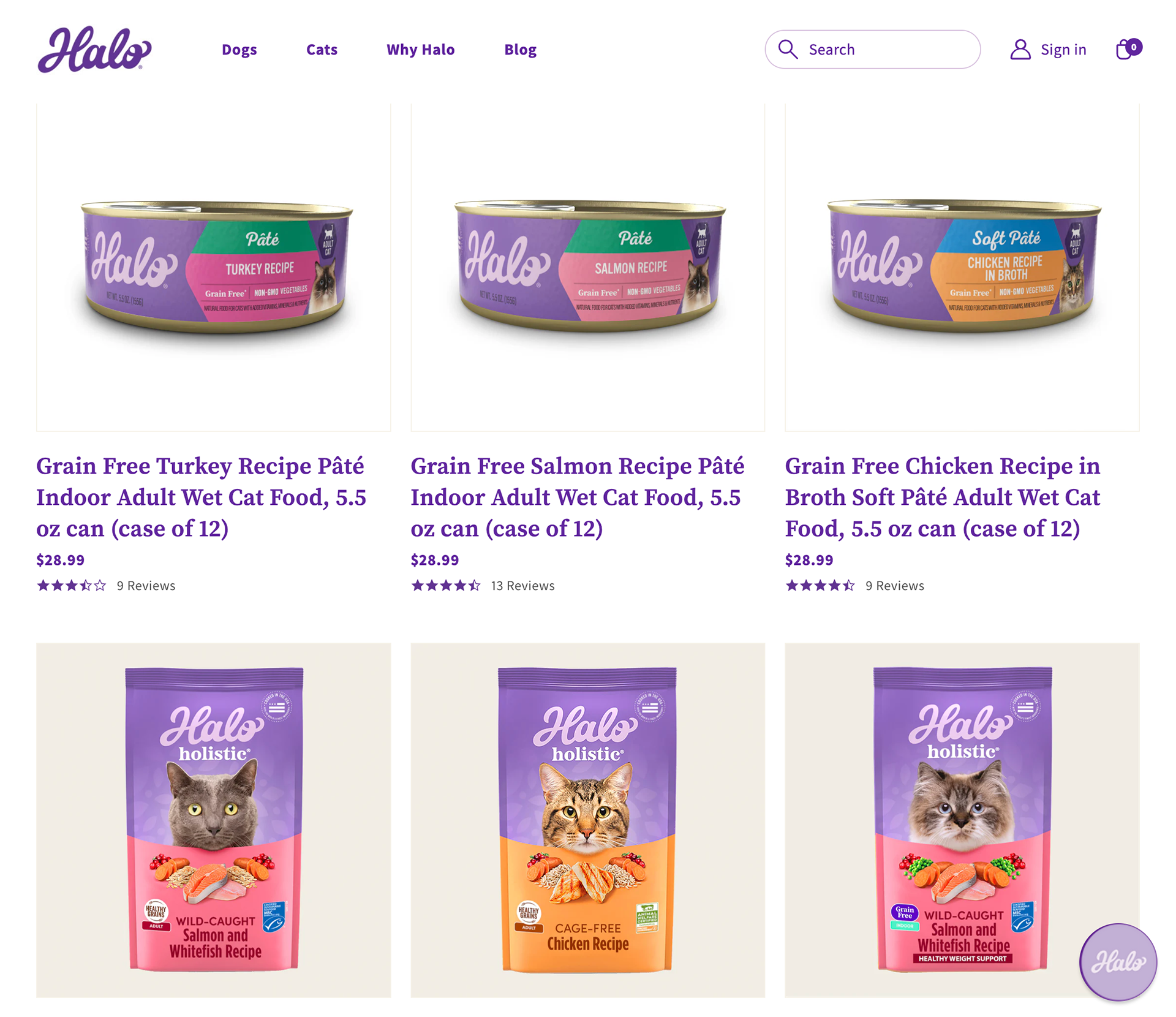Click star rating of Salmon Recipe Pâté
Screen dimensions: 1176x1017
[446, 586]
